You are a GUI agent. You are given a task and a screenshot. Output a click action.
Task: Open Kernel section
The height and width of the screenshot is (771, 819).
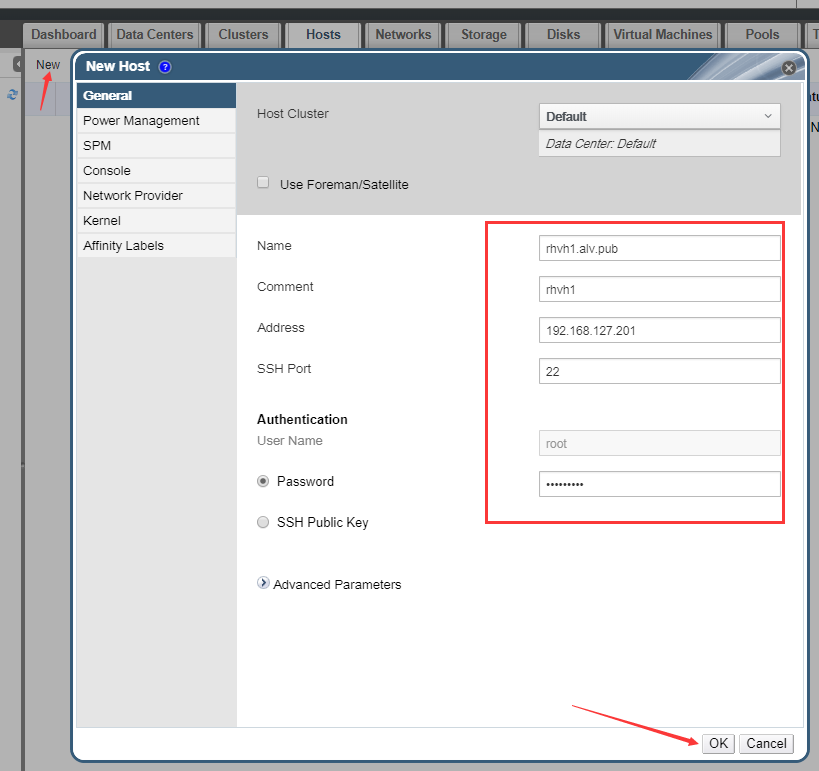[156, 221]
